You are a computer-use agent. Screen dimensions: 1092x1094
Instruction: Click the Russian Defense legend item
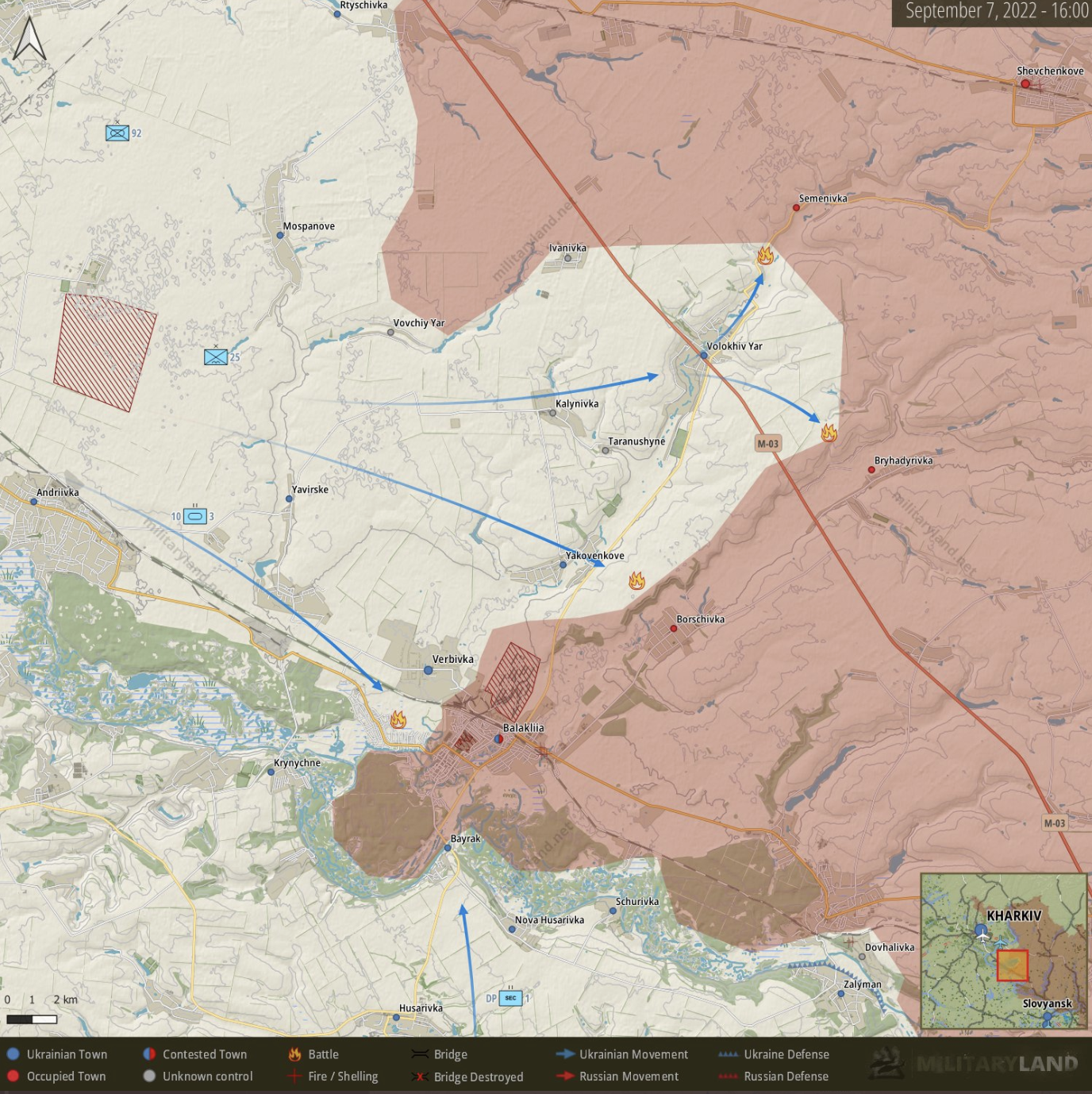coord(774,1077)
